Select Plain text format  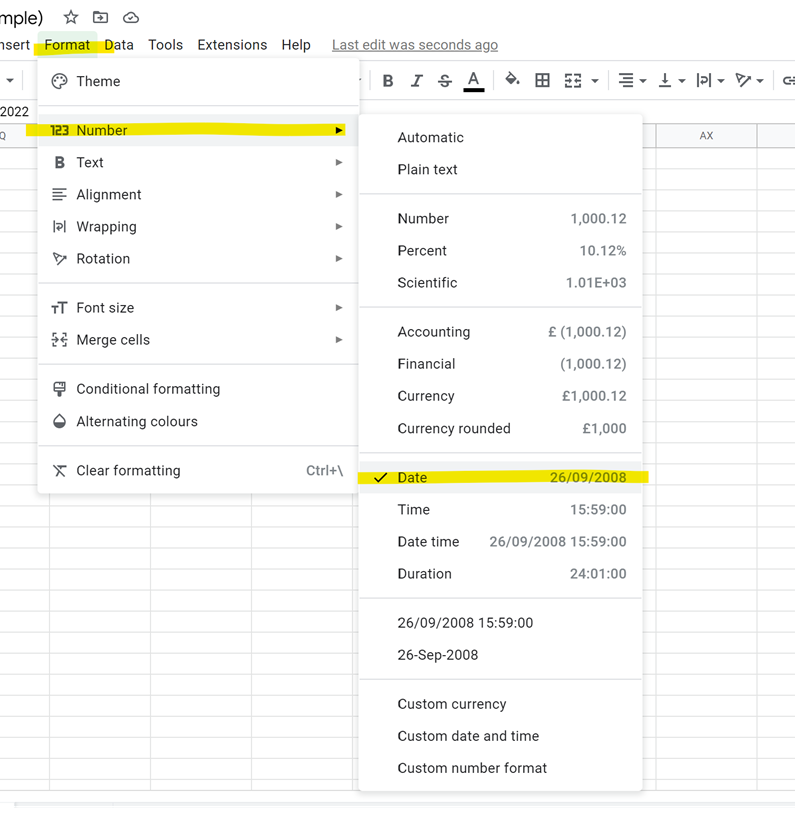(427, 169)
